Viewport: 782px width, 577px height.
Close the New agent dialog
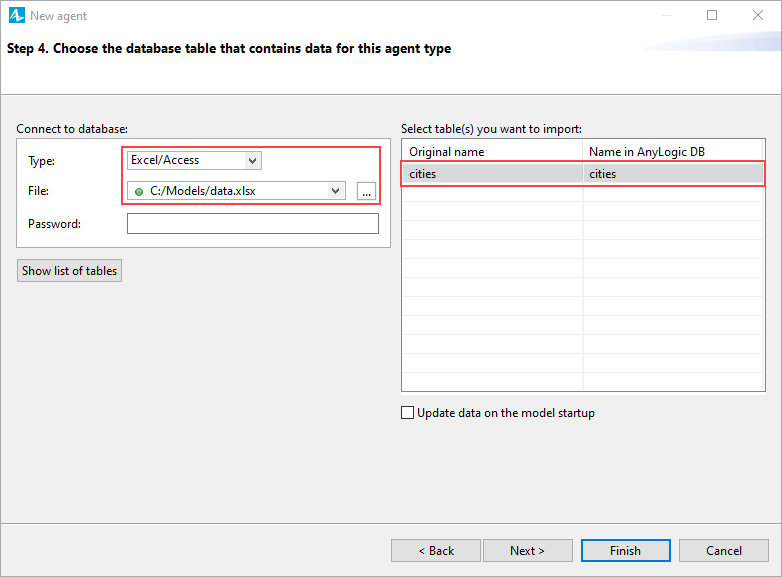758,15
